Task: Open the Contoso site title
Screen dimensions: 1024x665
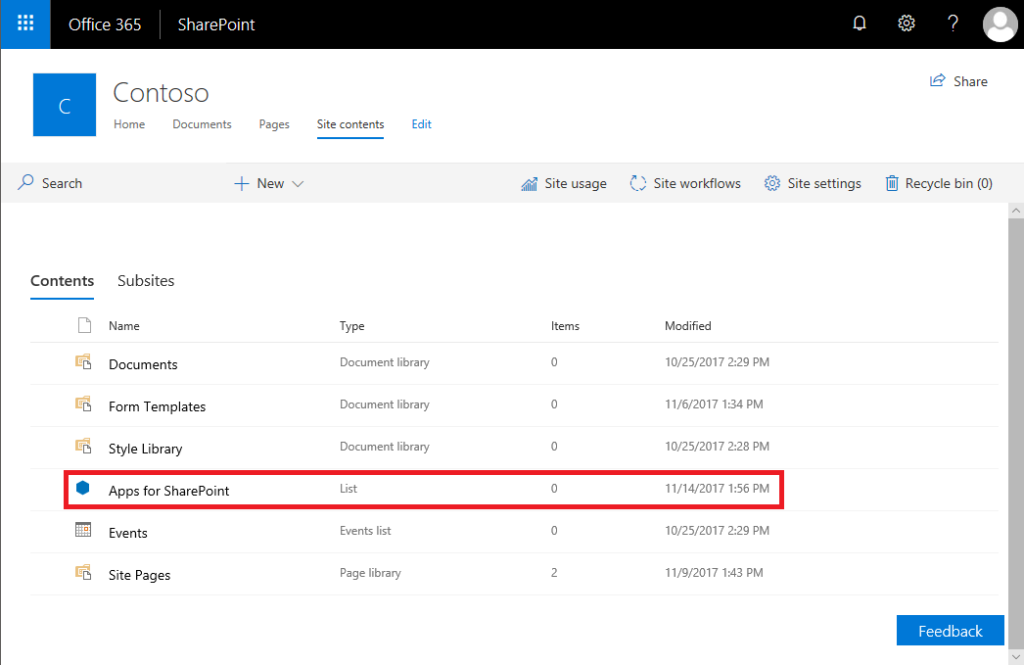Action: tap(161, 93)
